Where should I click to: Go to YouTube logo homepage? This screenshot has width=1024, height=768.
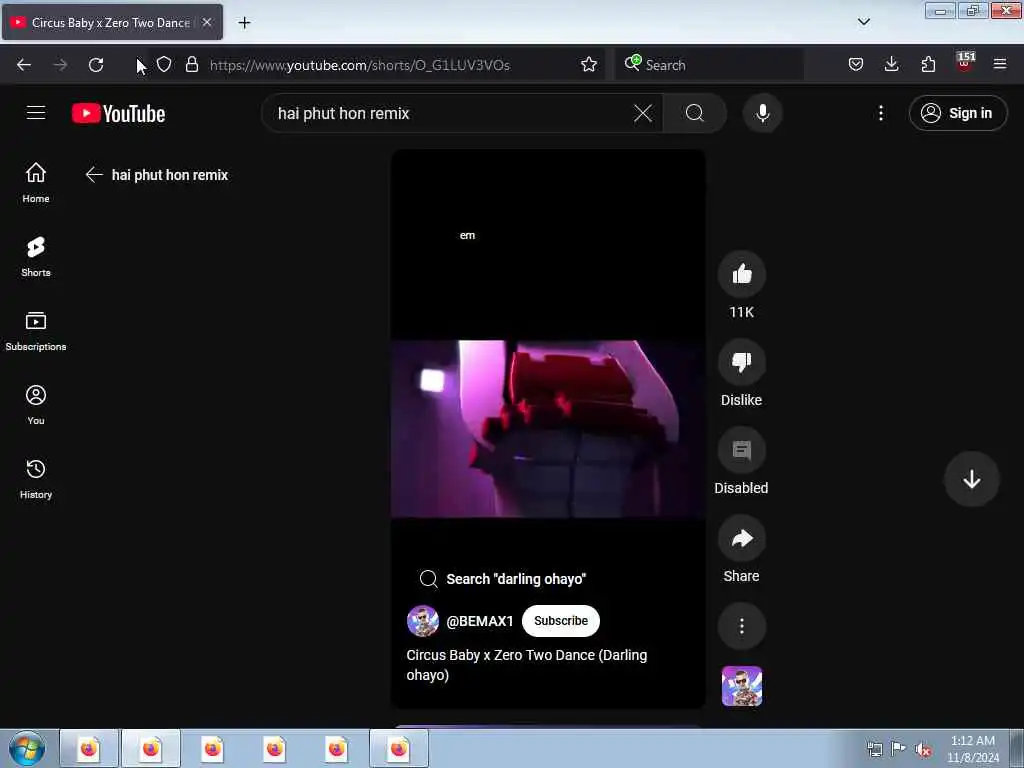click(118, 113)
